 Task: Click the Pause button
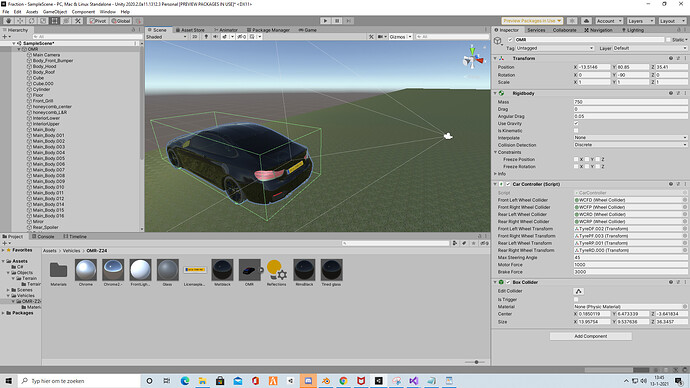[337, 21]
